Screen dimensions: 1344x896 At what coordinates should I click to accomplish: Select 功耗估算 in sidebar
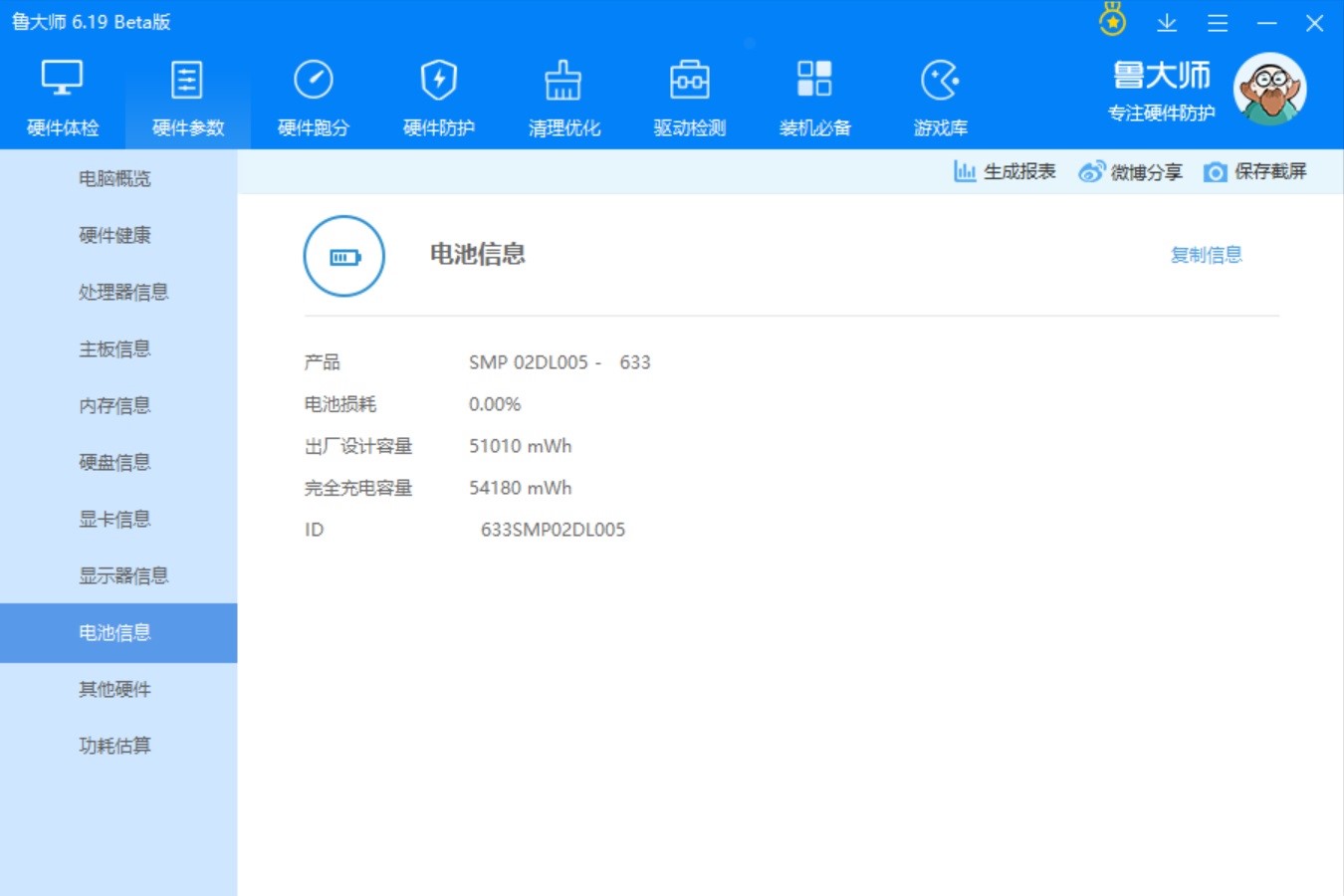[118, 746]
